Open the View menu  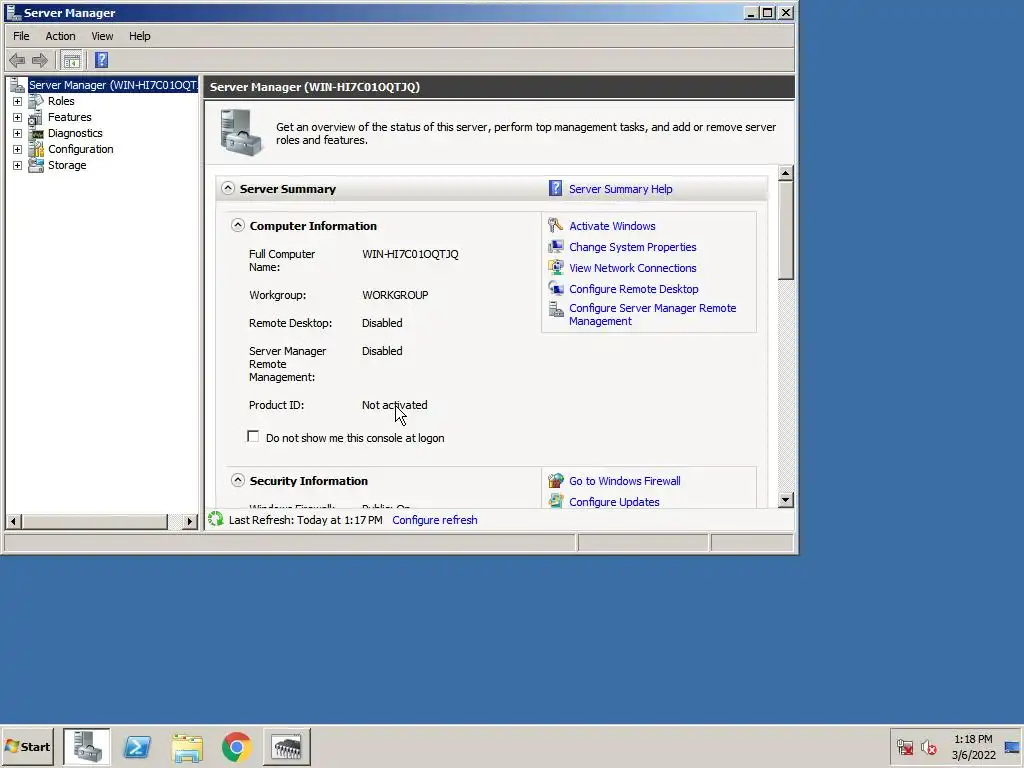102,36
